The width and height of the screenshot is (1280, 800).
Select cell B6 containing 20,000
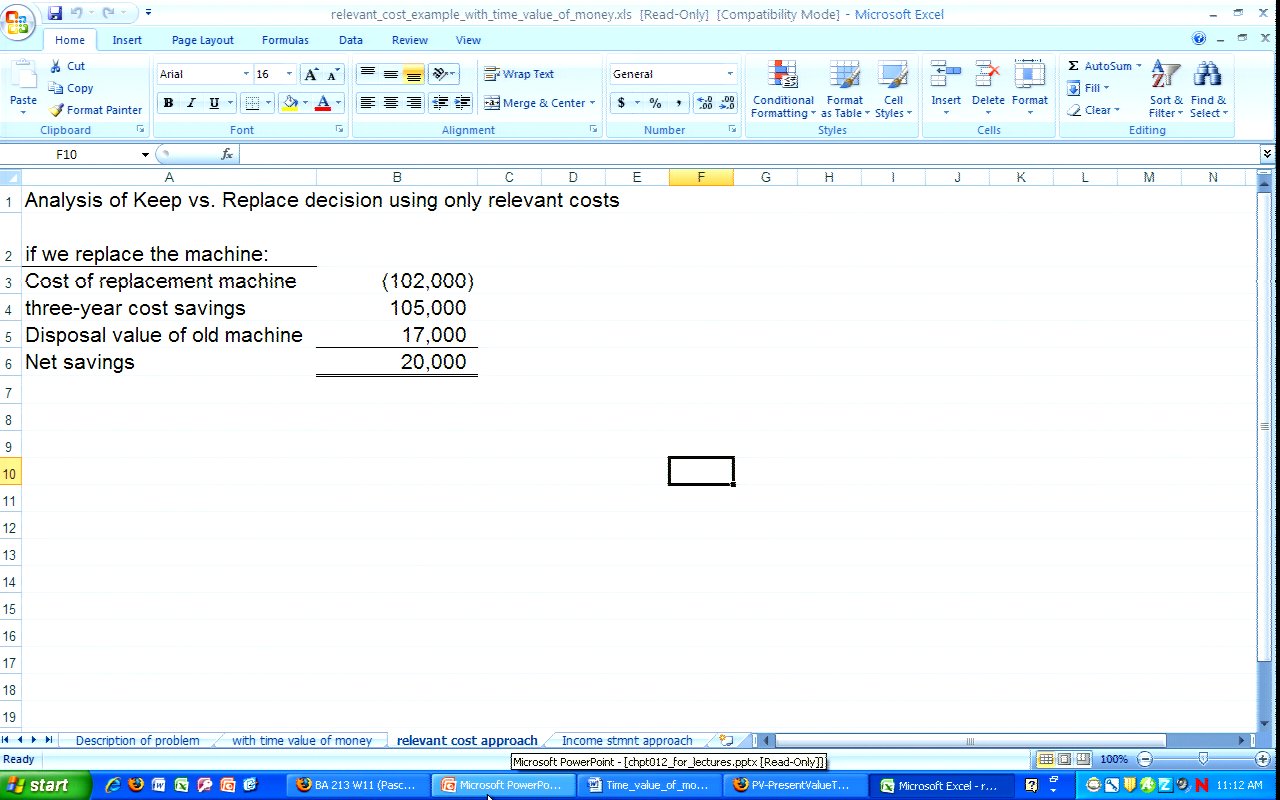coord(397,362)
